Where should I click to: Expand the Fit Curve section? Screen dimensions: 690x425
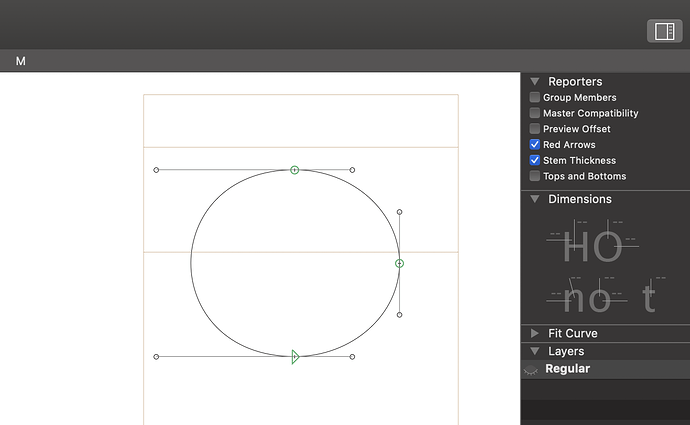535,333
